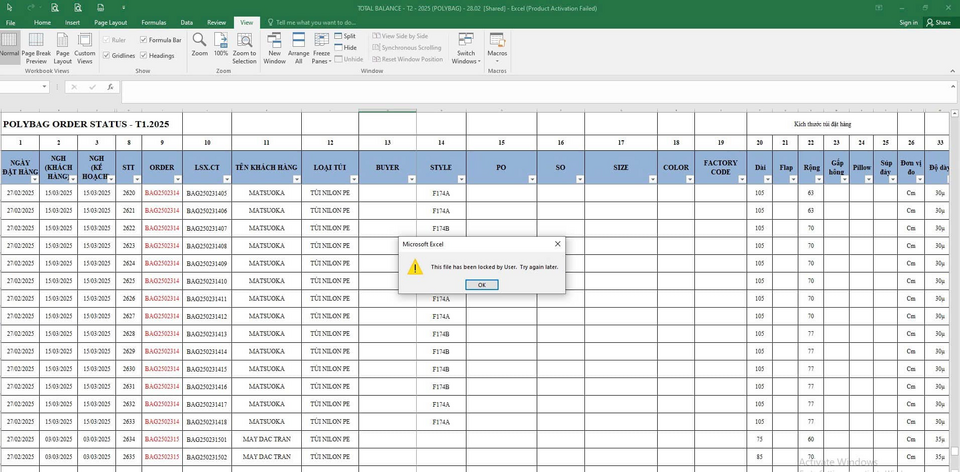Click View Side by Side
The image size is (960, 472).
(400, 36)
